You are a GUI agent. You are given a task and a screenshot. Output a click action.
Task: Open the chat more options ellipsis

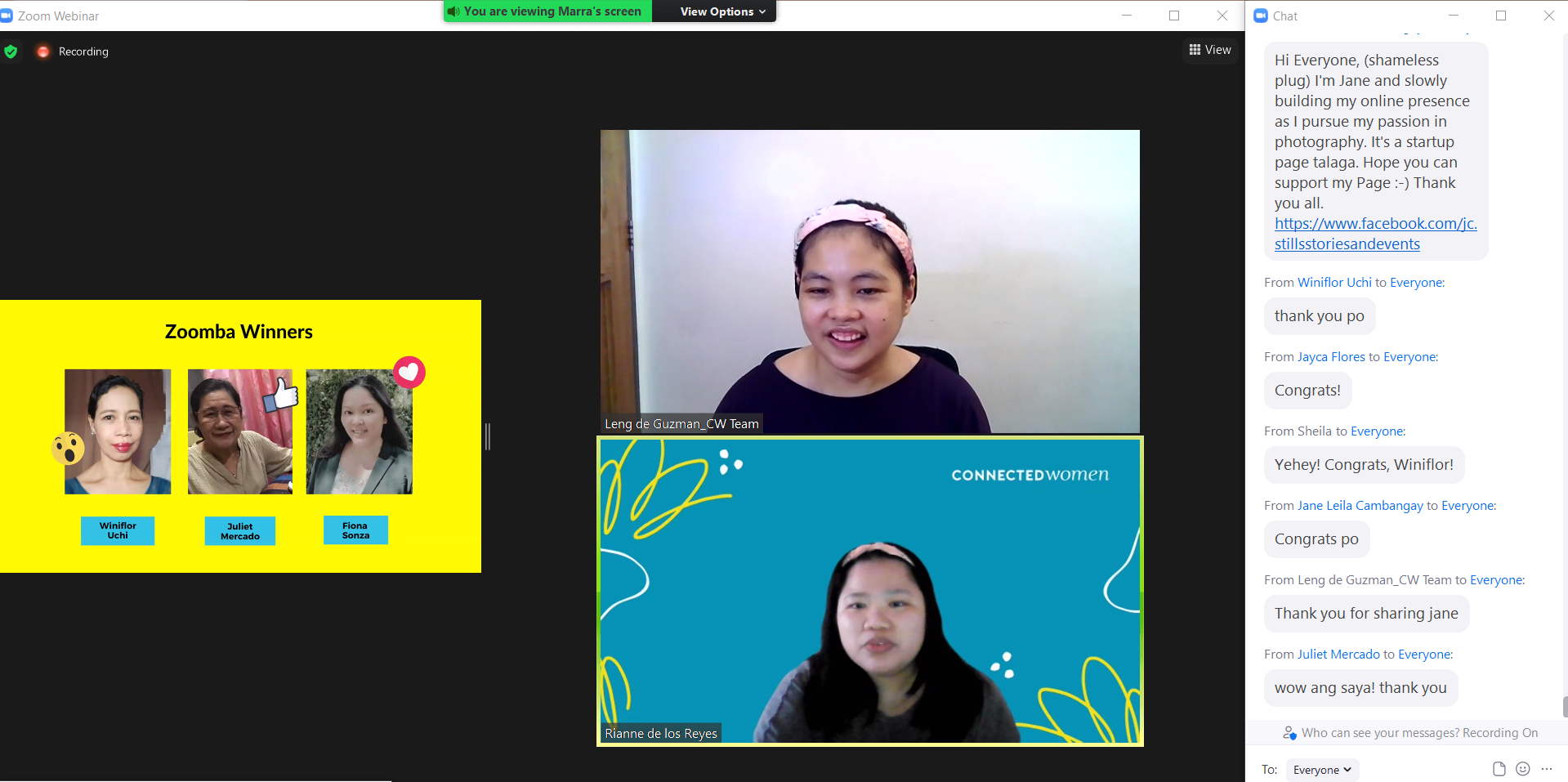pos(1547,769)
